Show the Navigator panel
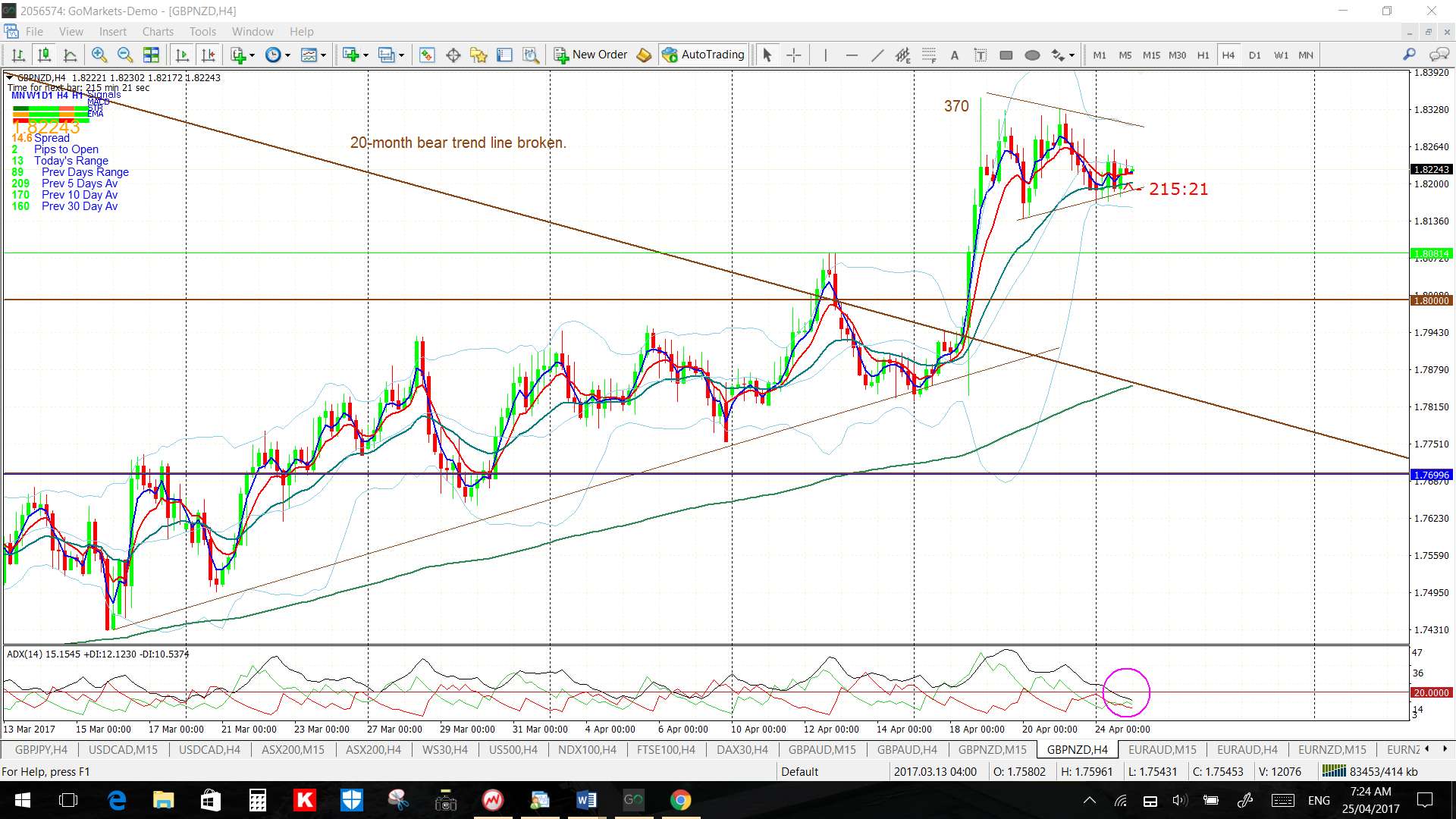The height and width of the screenshot is (819, 1456). [x=479, y=55]
